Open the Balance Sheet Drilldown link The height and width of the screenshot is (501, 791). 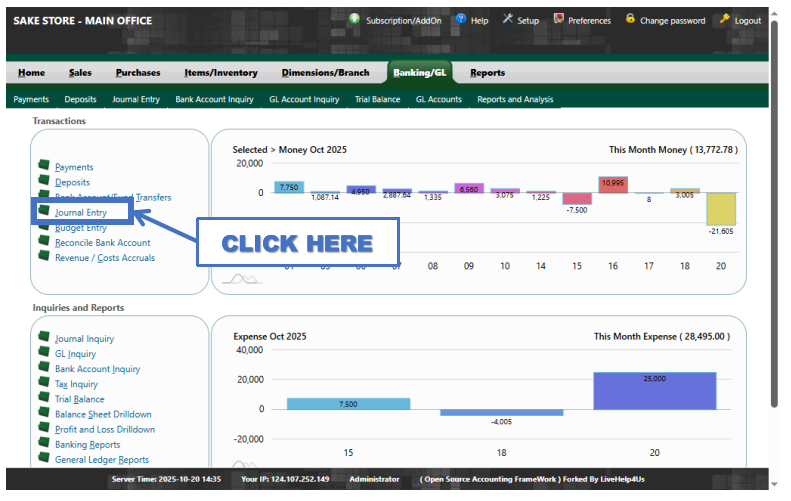[x=103, y=414]
